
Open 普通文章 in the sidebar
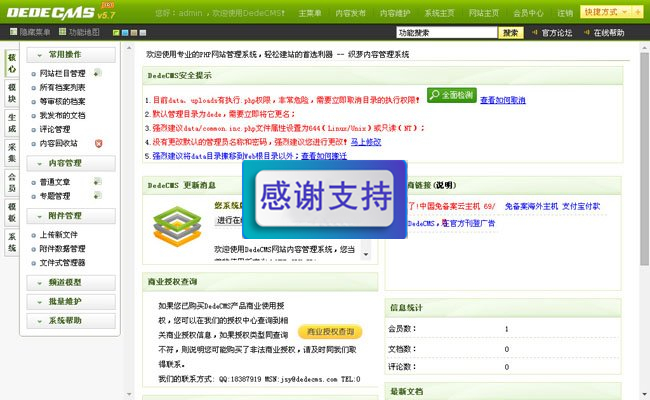55,182
